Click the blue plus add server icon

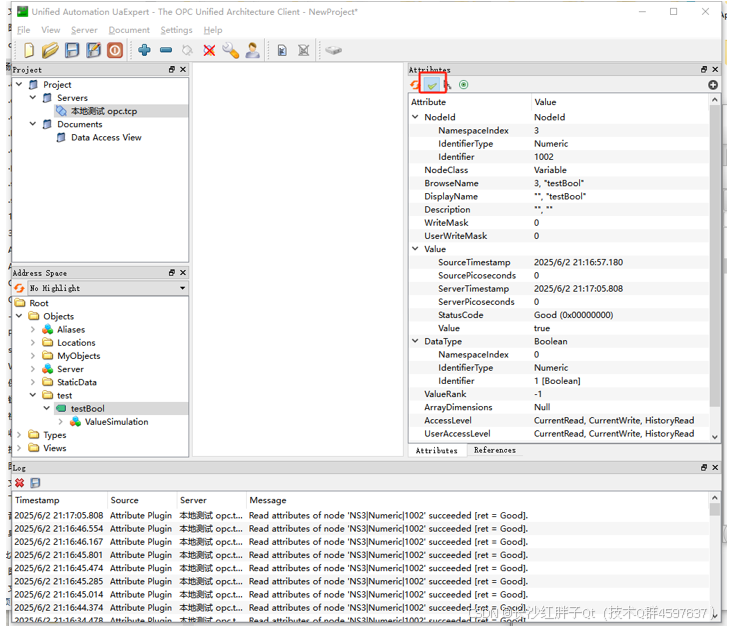tap(145, 50)
